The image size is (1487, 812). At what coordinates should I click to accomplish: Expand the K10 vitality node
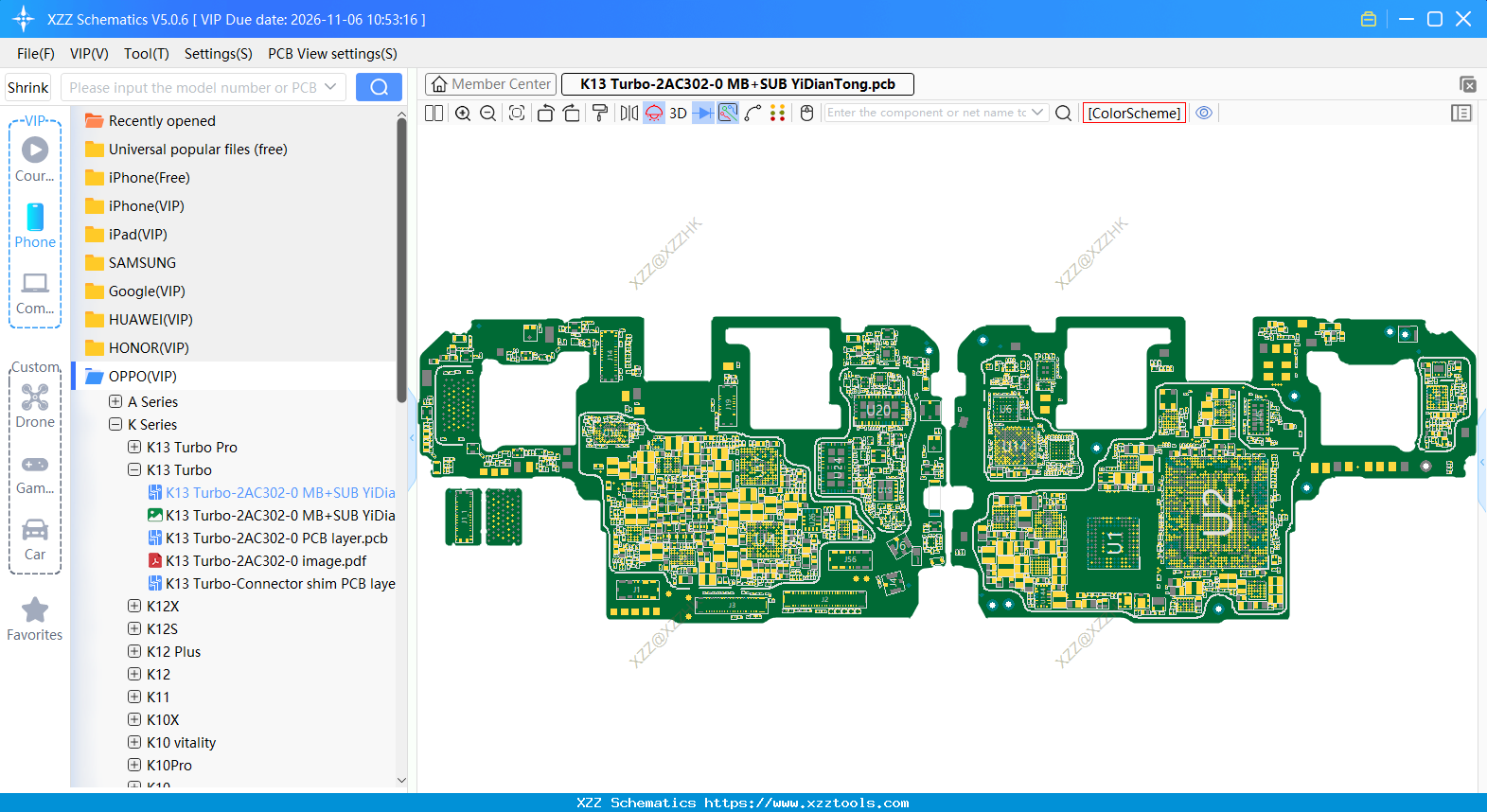pyautogui.click(x=134, y=742)
